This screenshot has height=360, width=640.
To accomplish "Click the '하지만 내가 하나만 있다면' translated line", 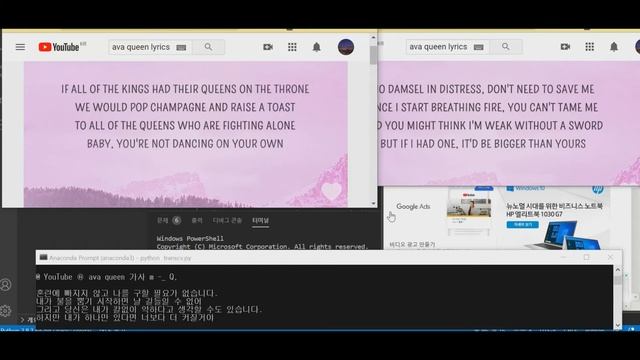I will (x=125, y=318).
